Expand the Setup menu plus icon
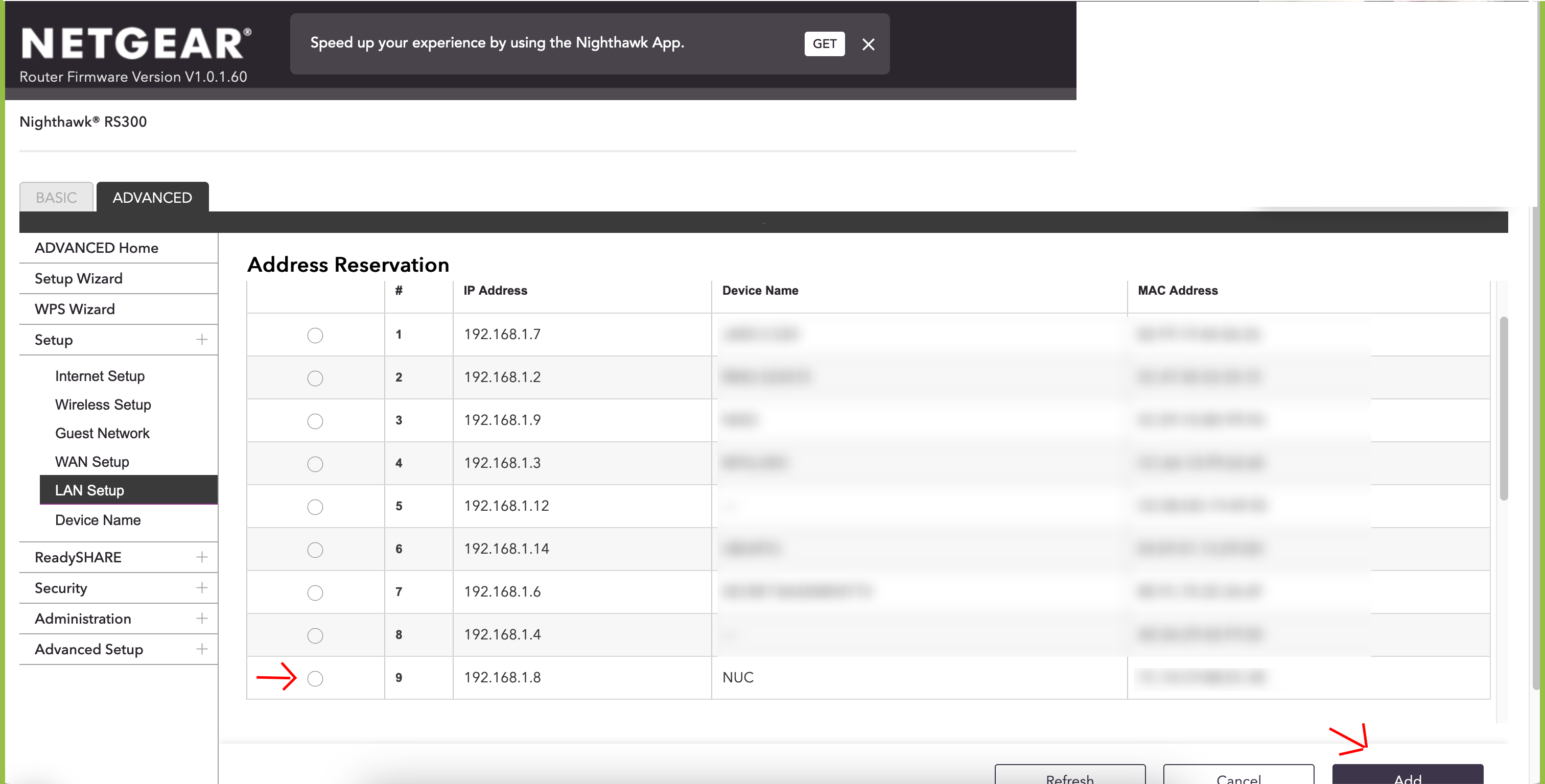The width and height of the screenshot is (1545, 784). pos(202,340)
